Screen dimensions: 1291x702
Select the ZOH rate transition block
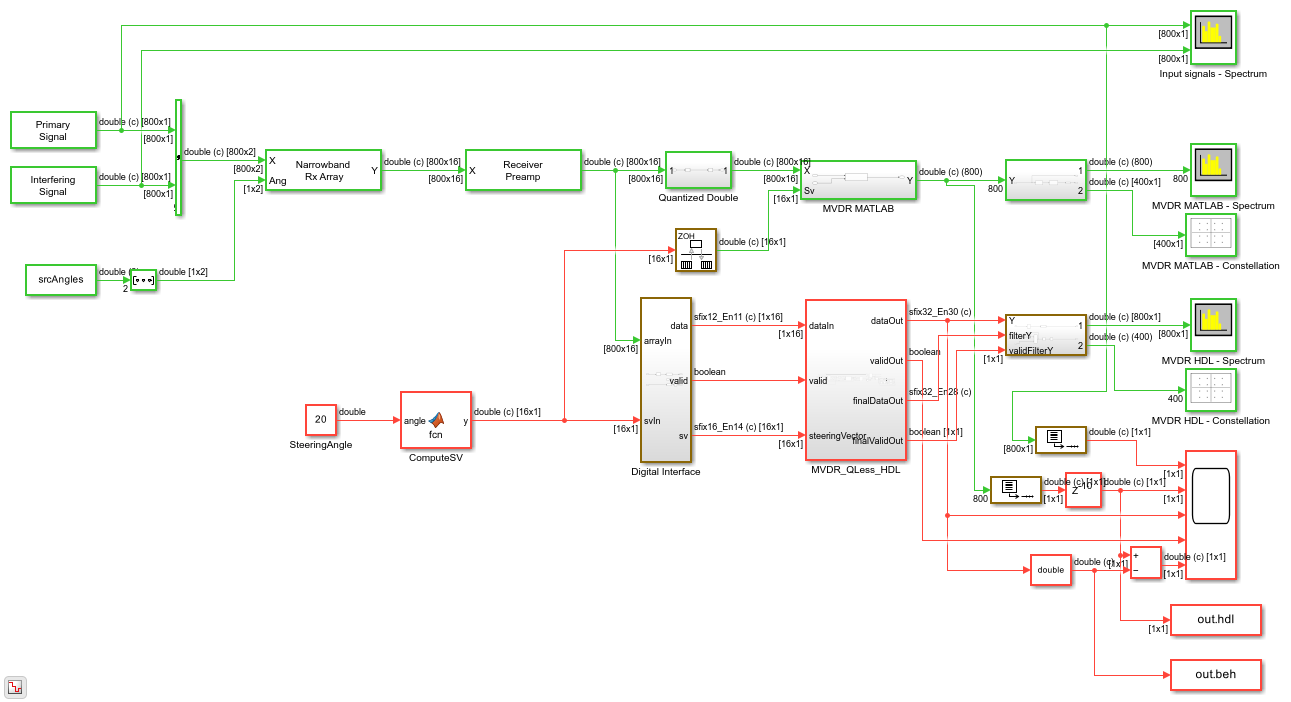click(696, 250)
